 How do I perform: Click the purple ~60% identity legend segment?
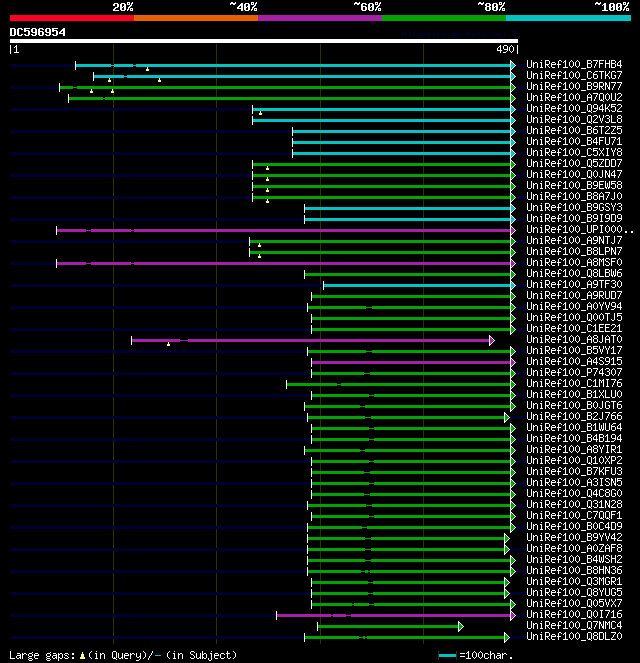(320, 18)
